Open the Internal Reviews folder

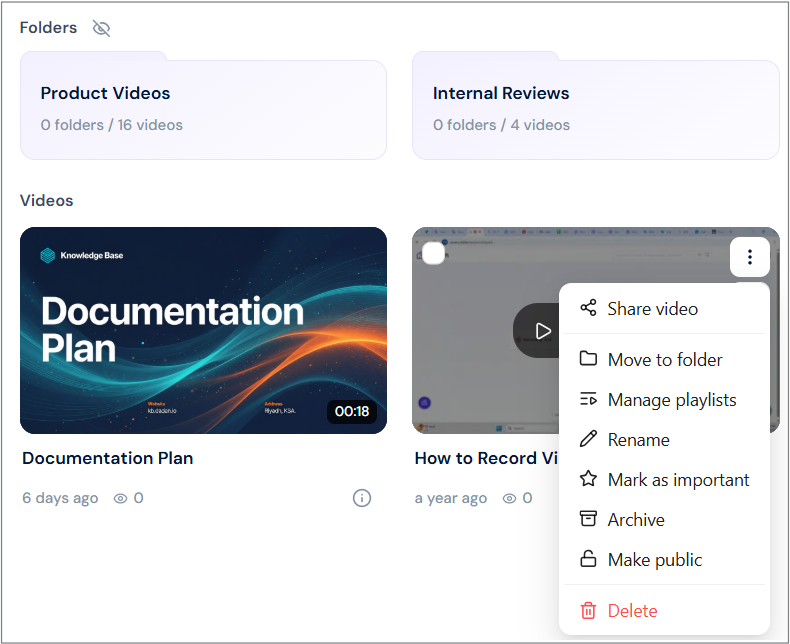(596, 106)
